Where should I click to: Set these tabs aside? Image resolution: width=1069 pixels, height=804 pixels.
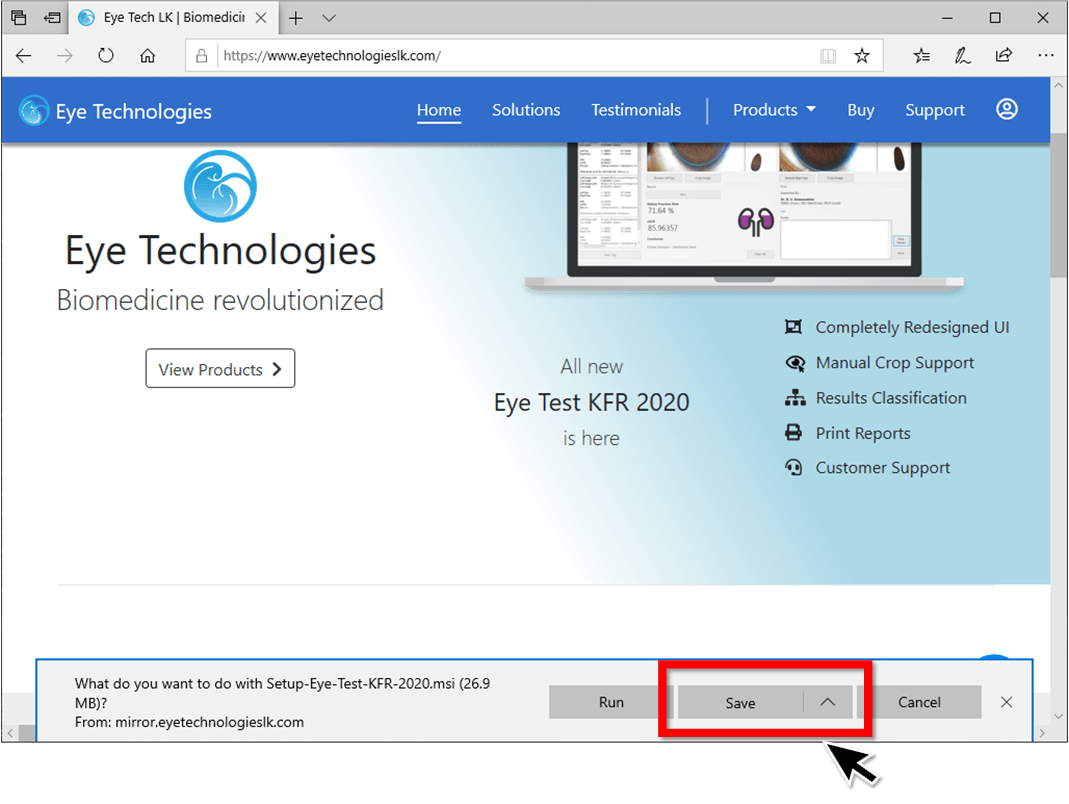52,18
